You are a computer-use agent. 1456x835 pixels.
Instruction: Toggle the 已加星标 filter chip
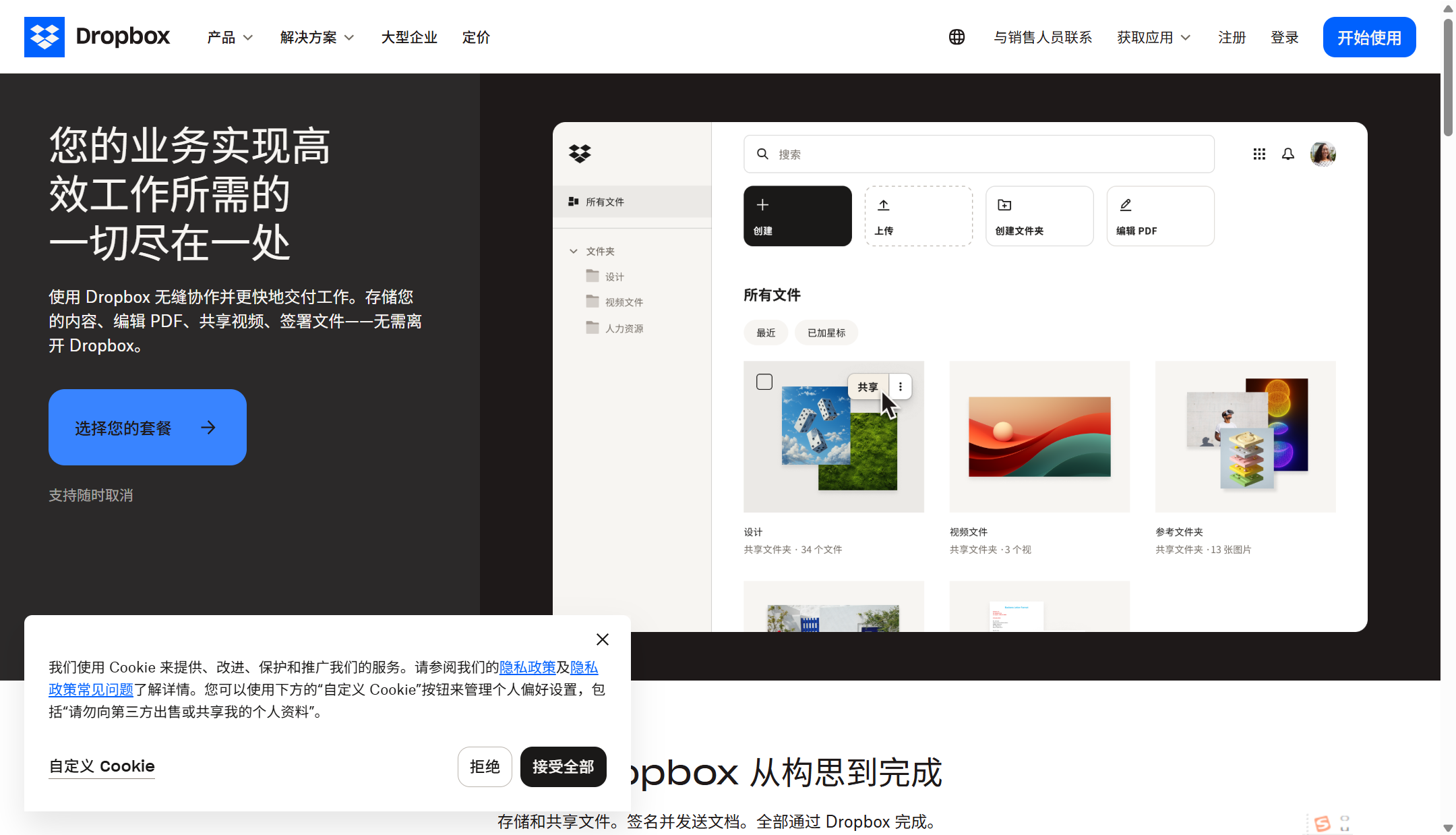(x=826, y=332)
